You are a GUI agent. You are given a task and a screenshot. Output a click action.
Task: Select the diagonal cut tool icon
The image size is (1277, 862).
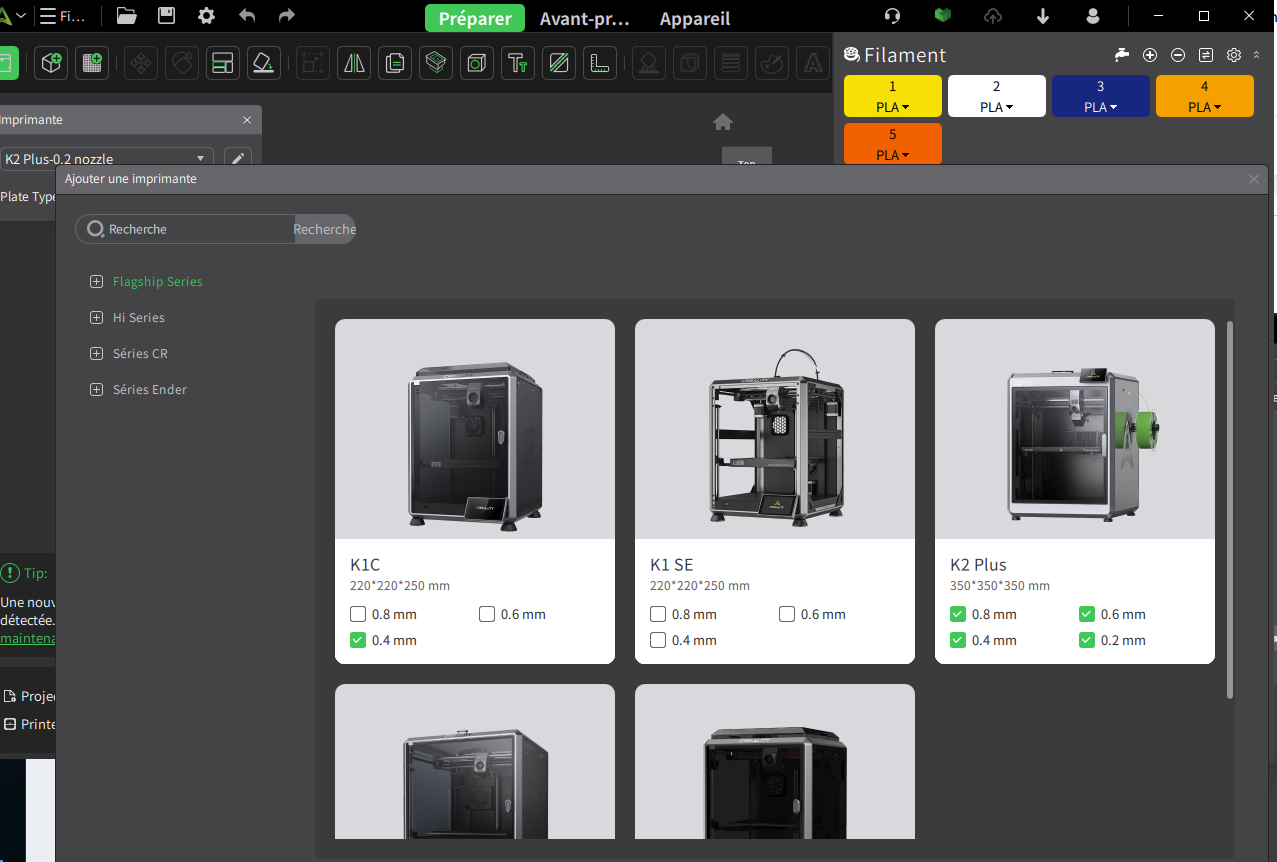pyautogui.click(x=559, y=63)
